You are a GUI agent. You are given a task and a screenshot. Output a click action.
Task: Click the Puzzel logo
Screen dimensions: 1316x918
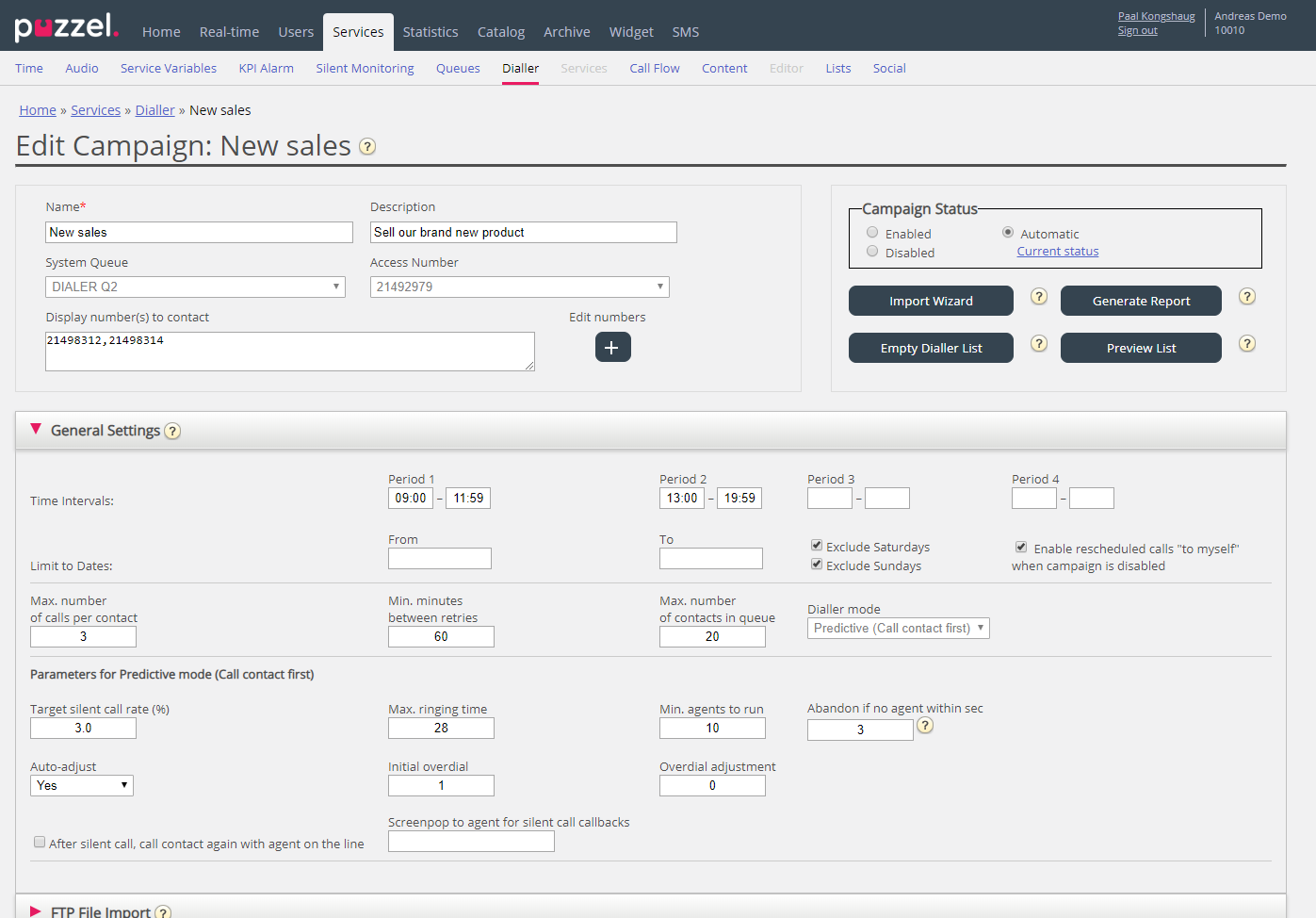(66, 27)
